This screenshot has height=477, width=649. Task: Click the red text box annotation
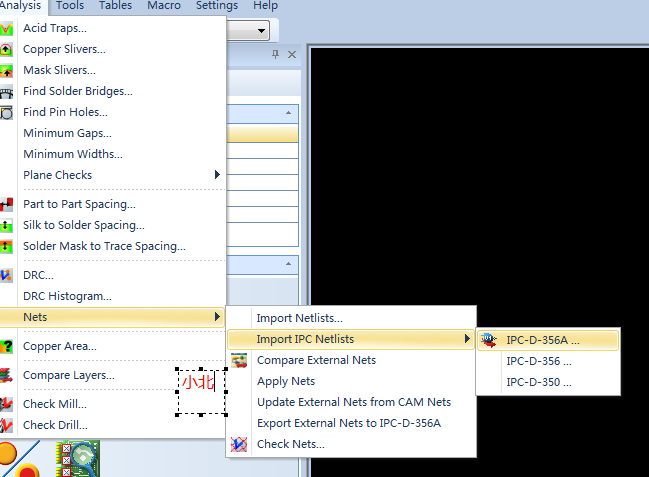point(200,391)
